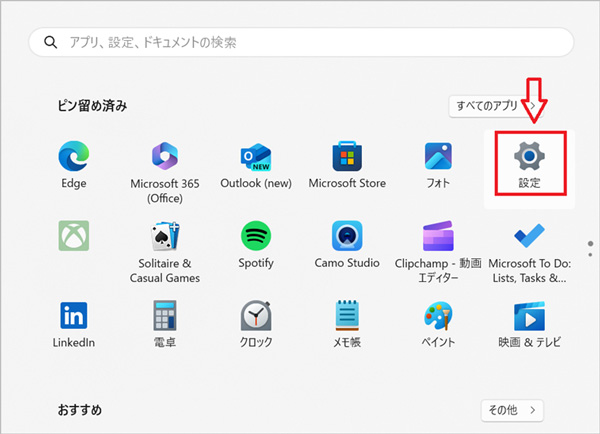Open the ペイント paint app
600x434 pixels.
pyautogui.click(x=438, y=315)
